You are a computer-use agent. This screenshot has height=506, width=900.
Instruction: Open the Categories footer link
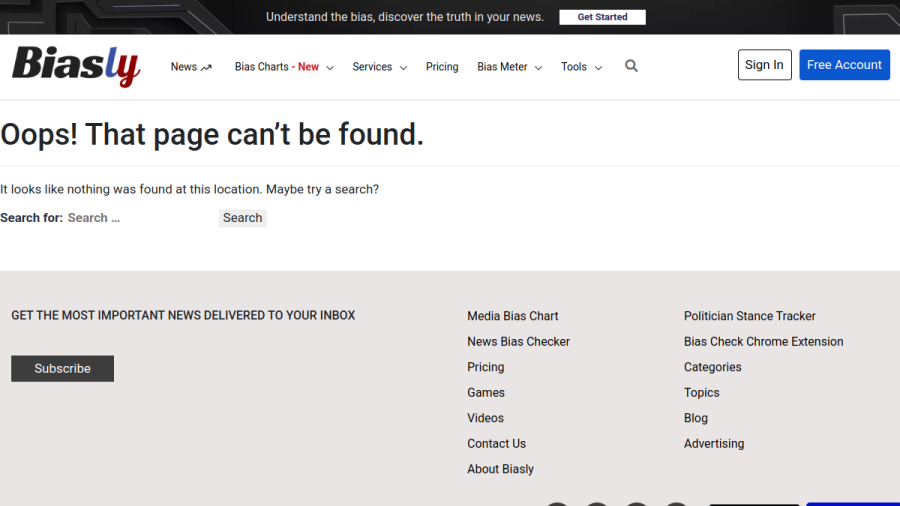pyautogui.click(x=712, y=367)
